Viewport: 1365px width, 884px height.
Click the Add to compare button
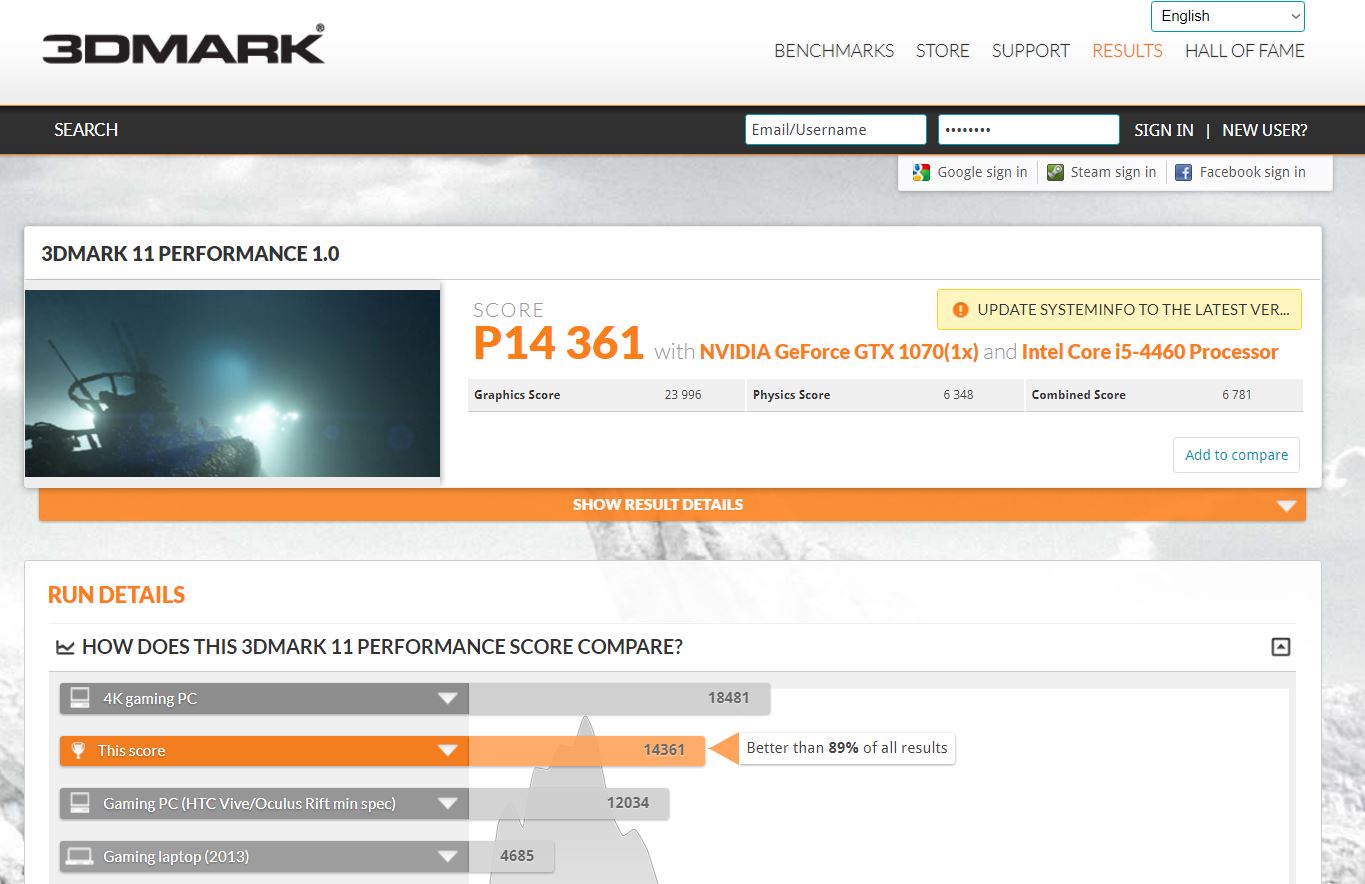[1237, 455]
